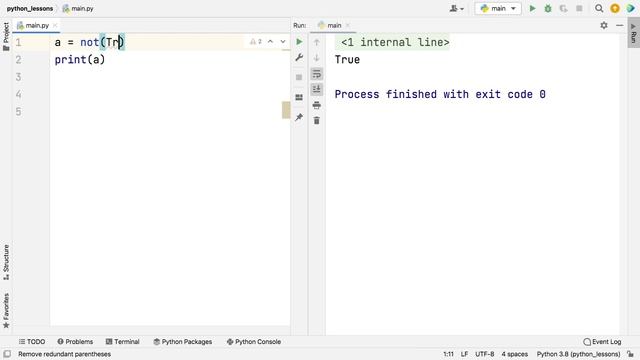Open run configuration wrench settings
Image resolution: width=640 pixels, height=360 pixels.
point(299,57)
